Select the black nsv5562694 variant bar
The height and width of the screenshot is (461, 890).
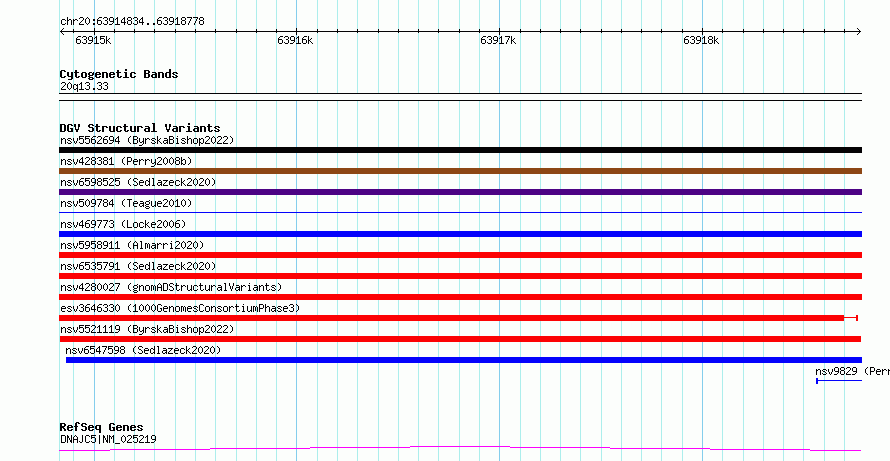coord(460,150)
